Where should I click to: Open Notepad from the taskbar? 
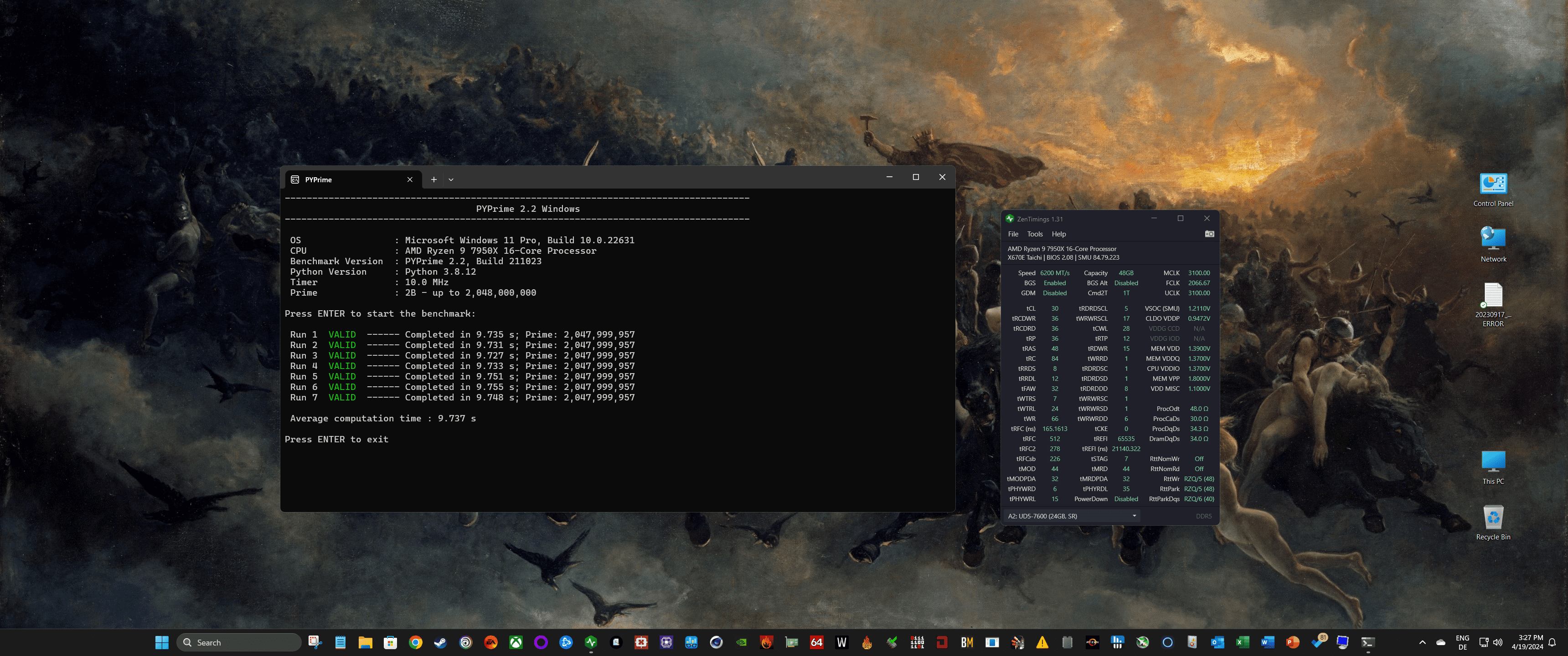point(340,642)
